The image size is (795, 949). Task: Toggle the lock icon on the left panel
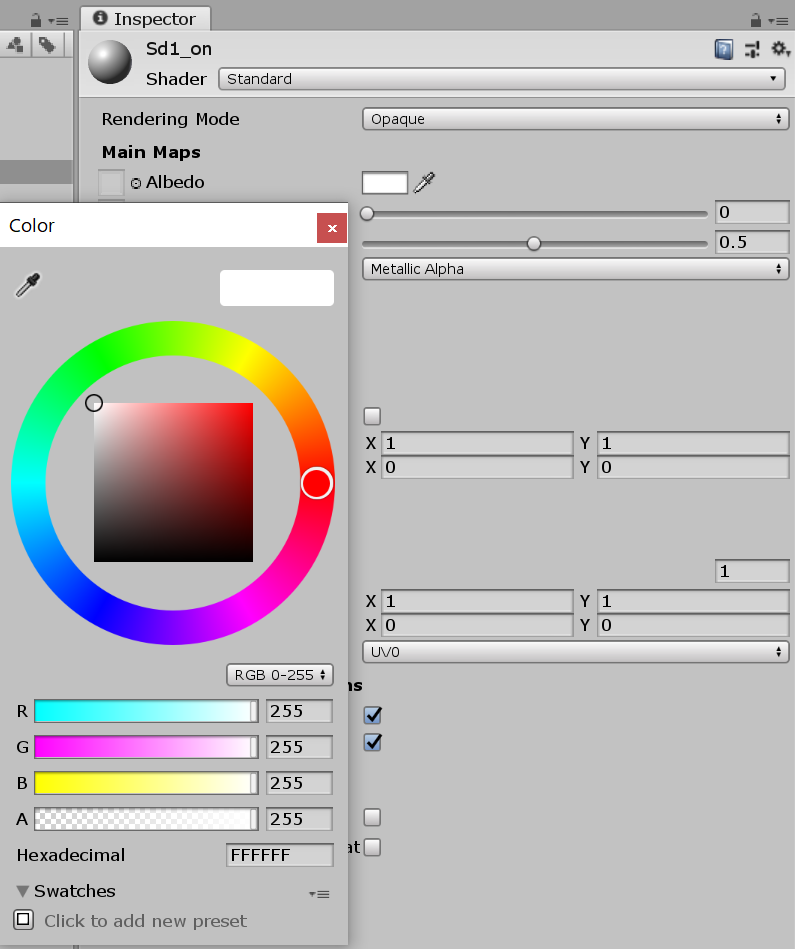point(36,21)
